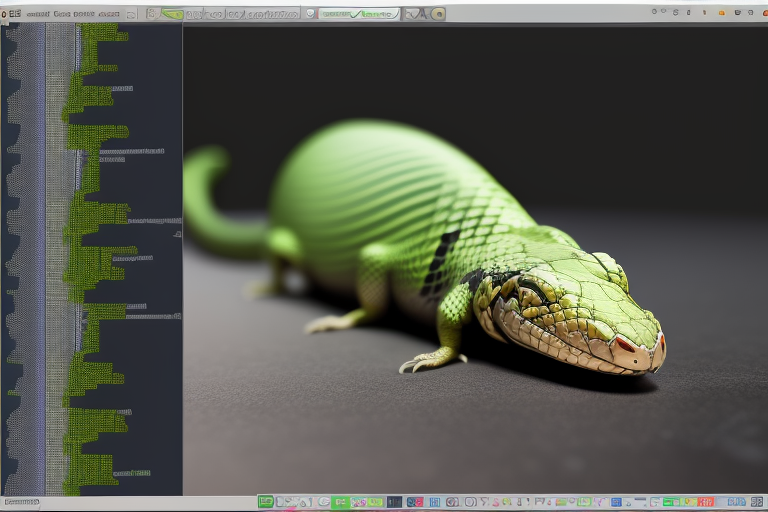
Task: Click the status label at bottom-left corner
Action: [21, 502]
